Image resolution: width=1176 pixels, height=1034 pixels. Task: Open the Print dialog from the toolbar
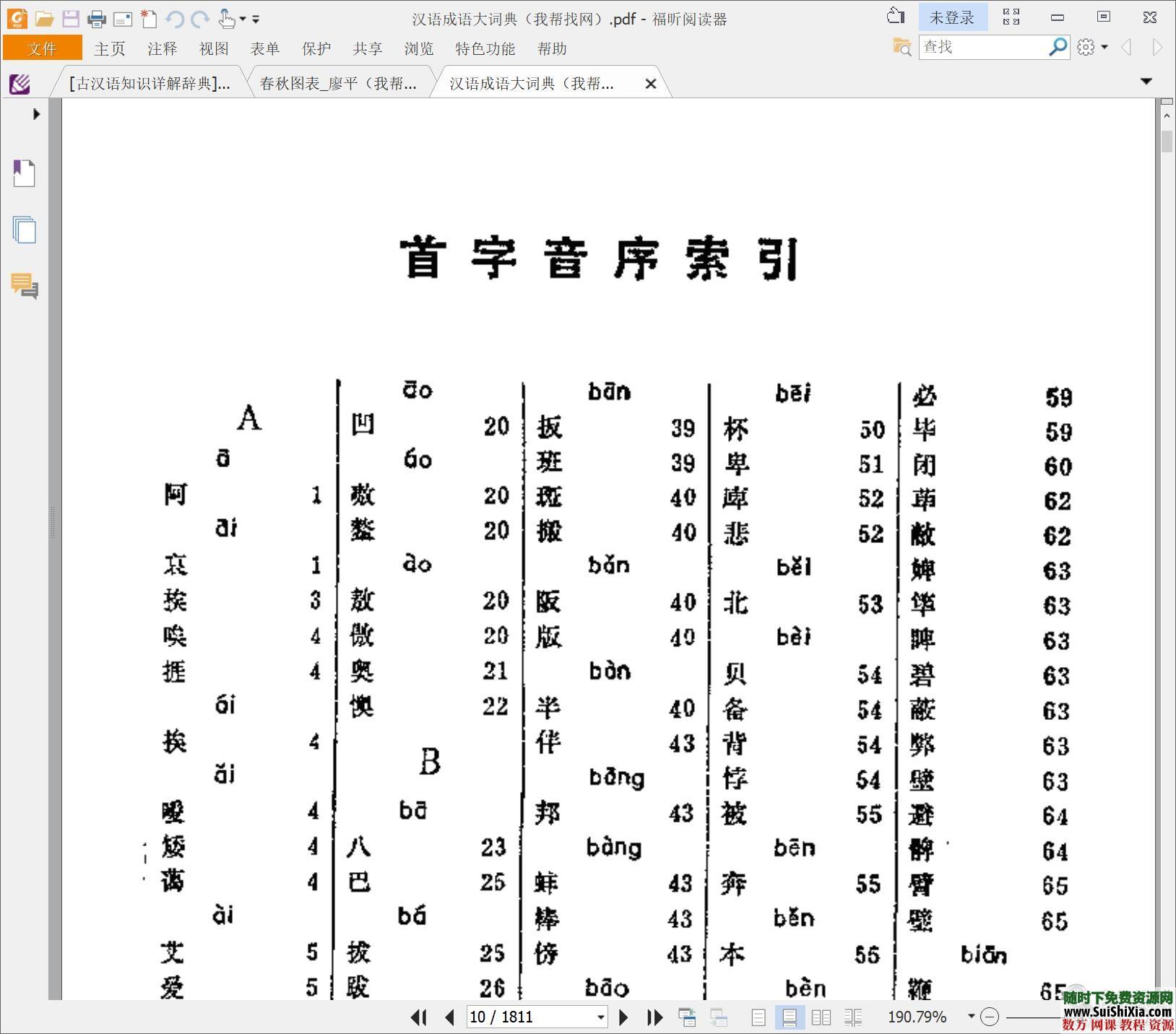click(97, 18)
